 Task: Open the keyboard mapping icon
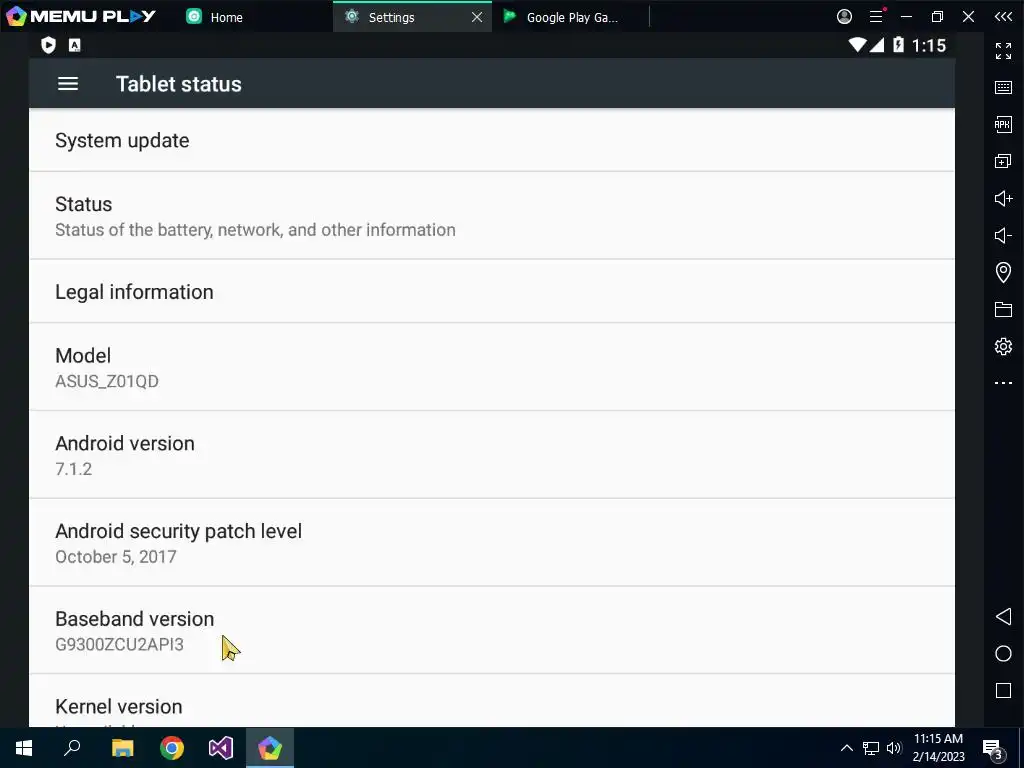[x=1003, y=88]
